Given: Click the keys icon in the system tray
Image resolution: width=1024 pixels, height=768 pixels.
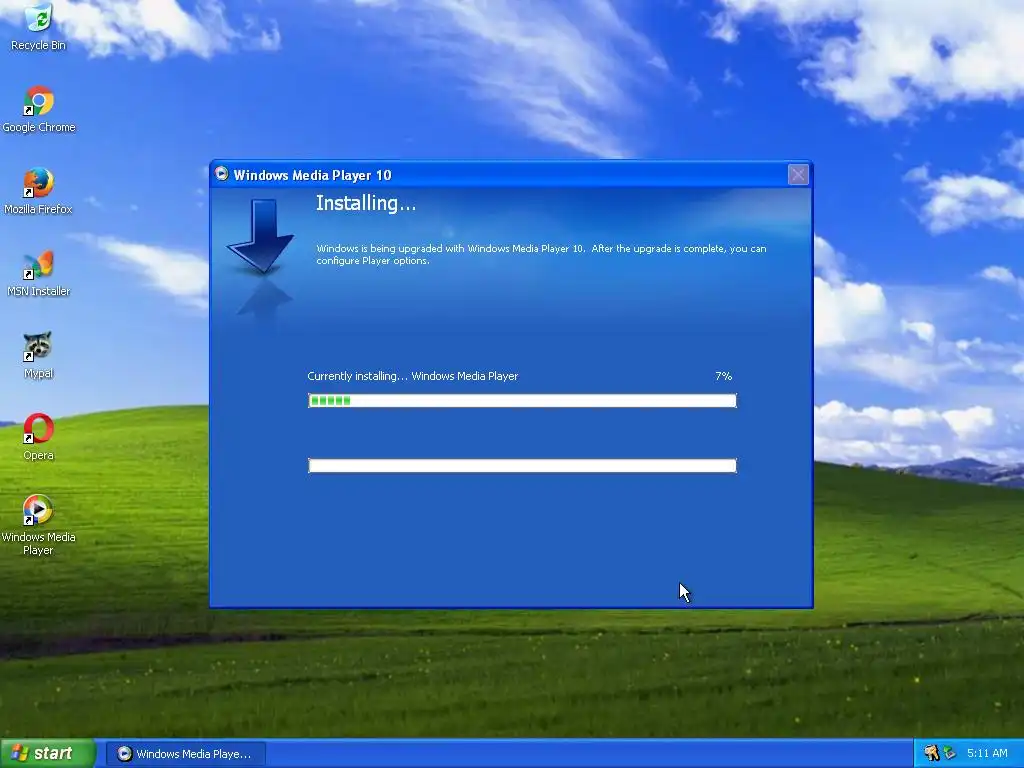Looking at the screenshot, I should (x=931, y=753).
